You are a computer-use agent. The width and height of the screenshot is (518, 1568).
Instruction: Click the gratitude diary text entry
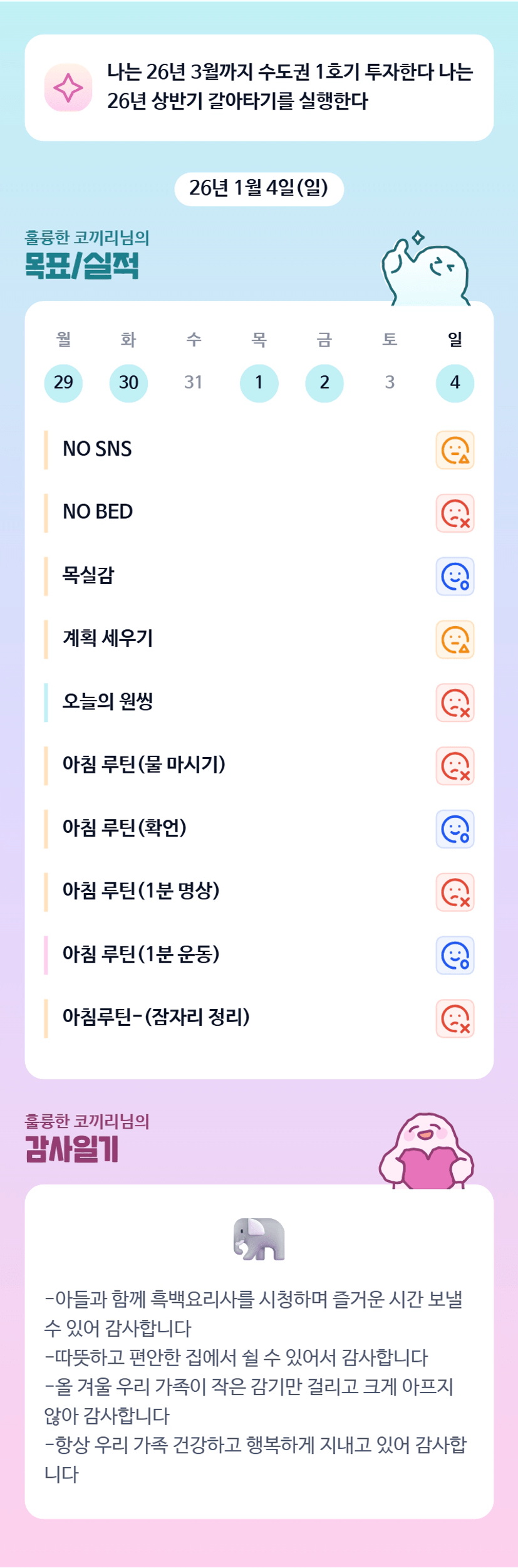[x=256, y=1385]
